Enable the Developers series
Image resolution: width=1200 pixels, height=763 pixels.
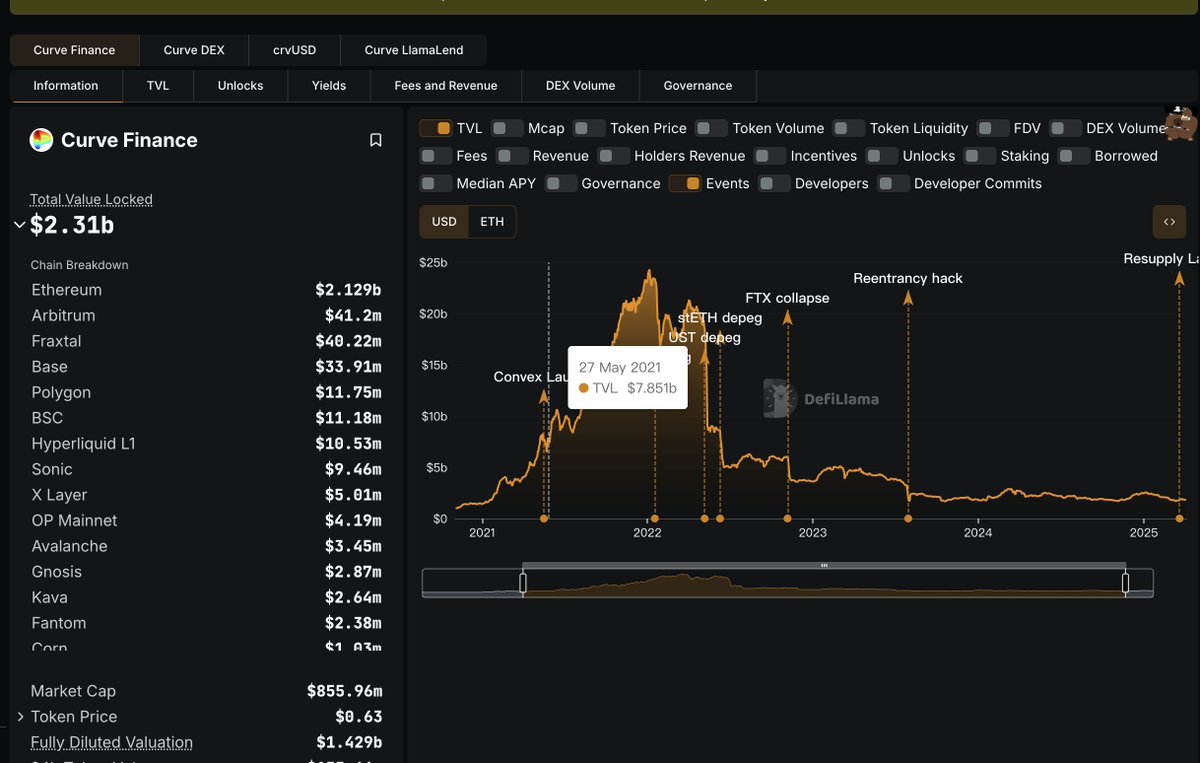[x=775, y=183]
